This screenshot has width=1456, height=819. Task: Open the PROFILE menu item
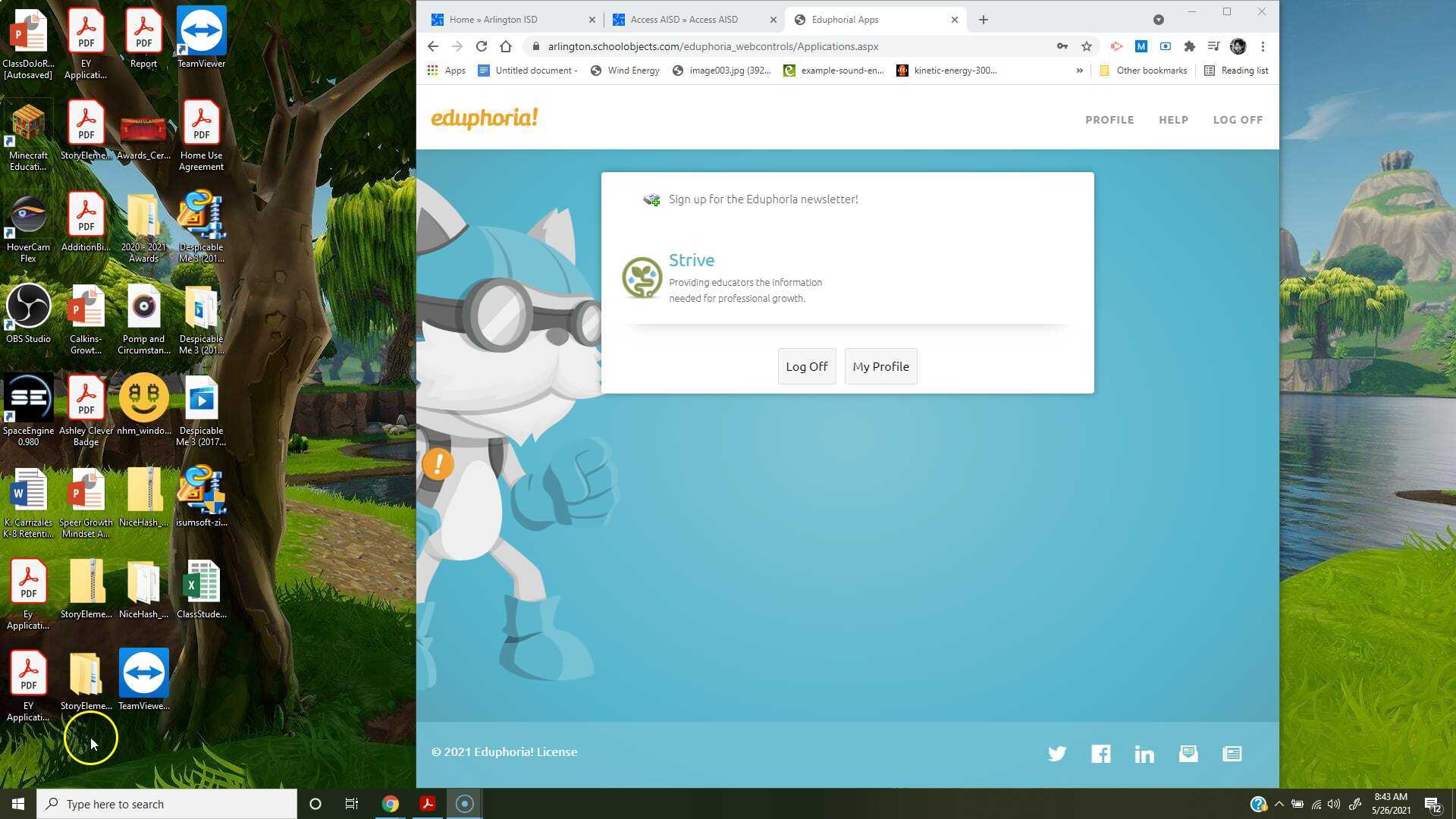point(1109,119)
